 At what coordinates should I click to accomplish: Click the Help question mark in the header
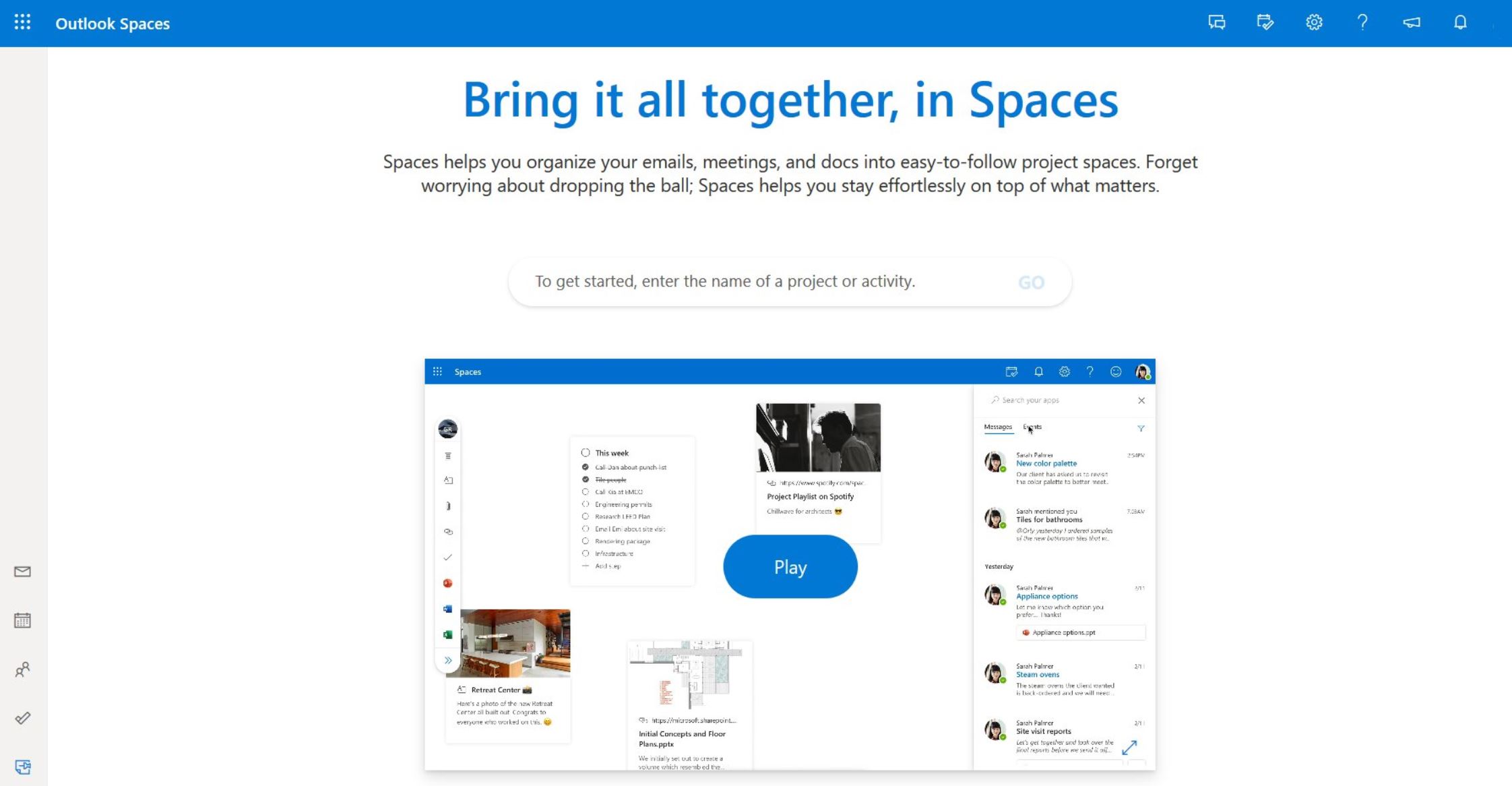coord(1362,22)
